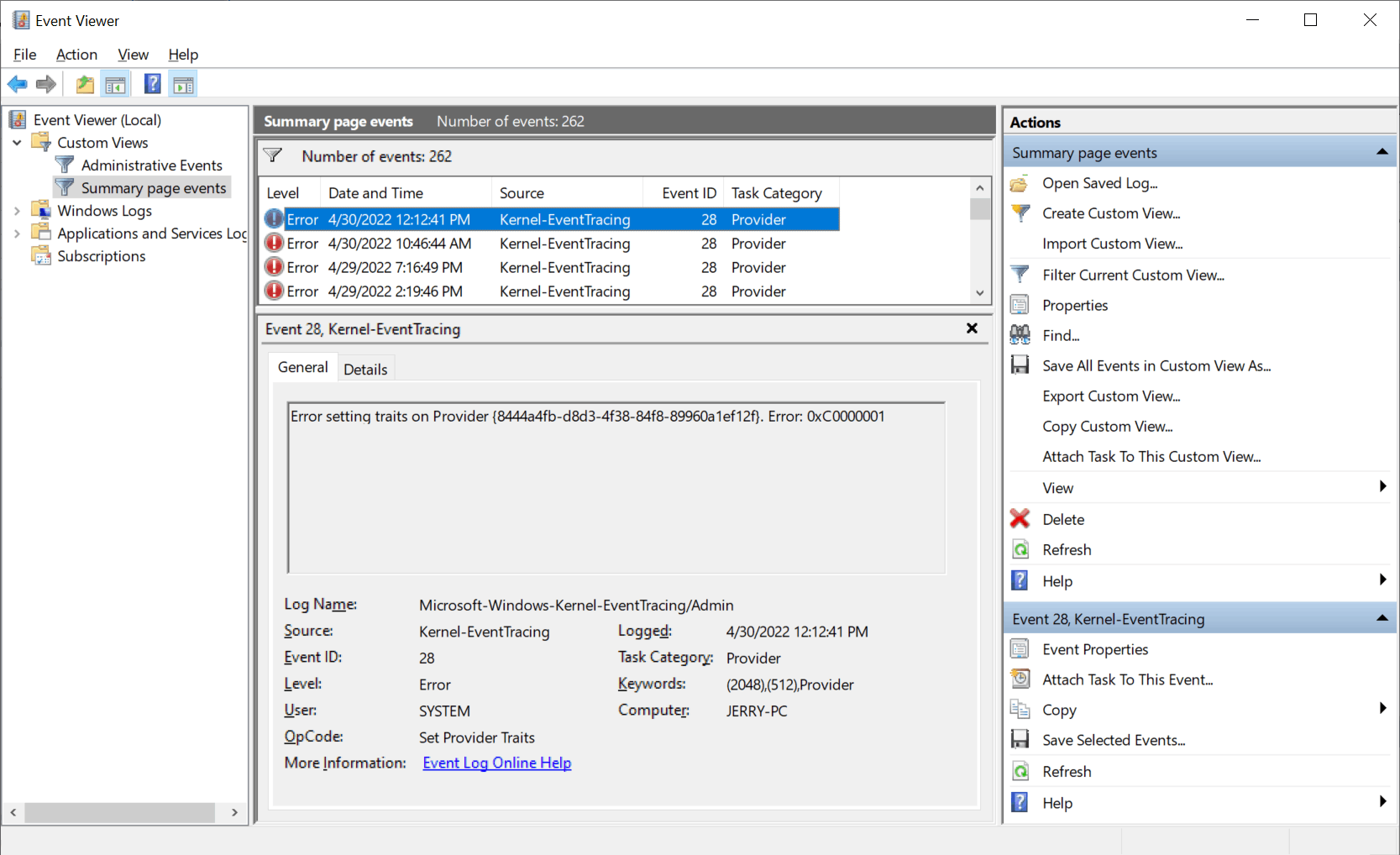Open the View menu in menu bar
This screenshot has width=1400, height=855.
tap(133, 55)
